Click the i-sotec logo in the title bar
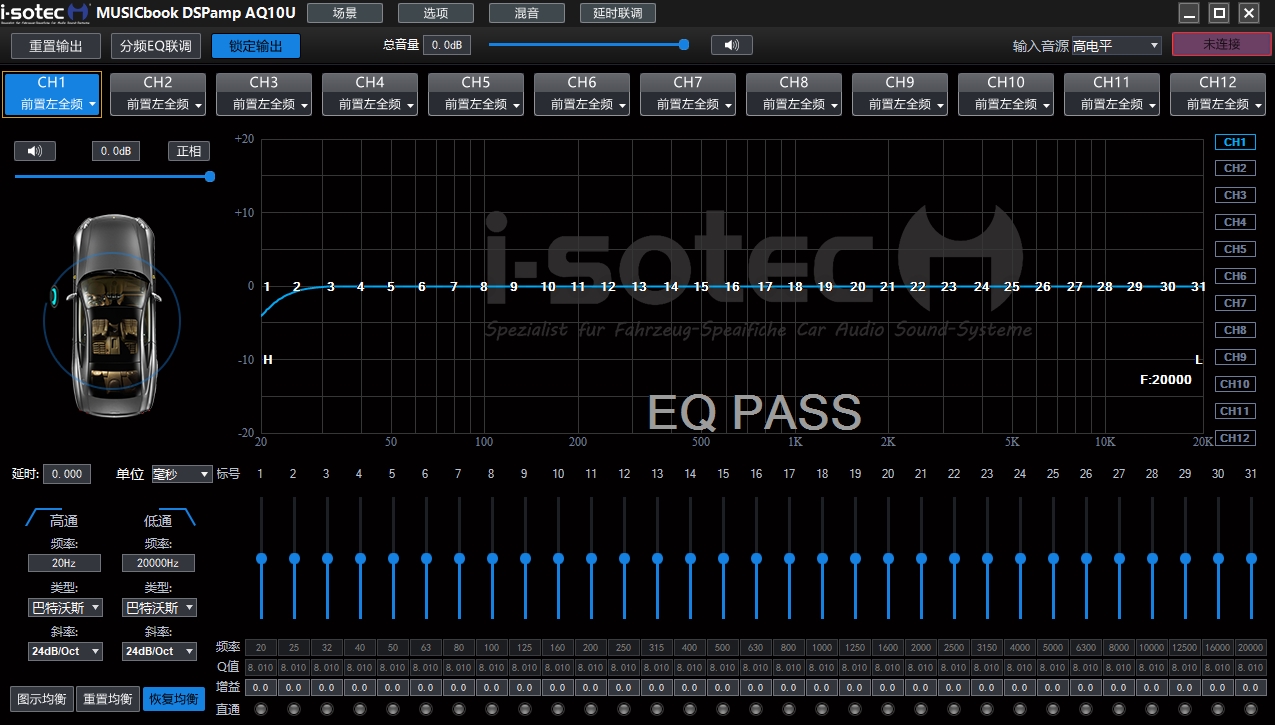Image resolution: width=1275 pixels, height=725 pixels. tap(45, 13)
